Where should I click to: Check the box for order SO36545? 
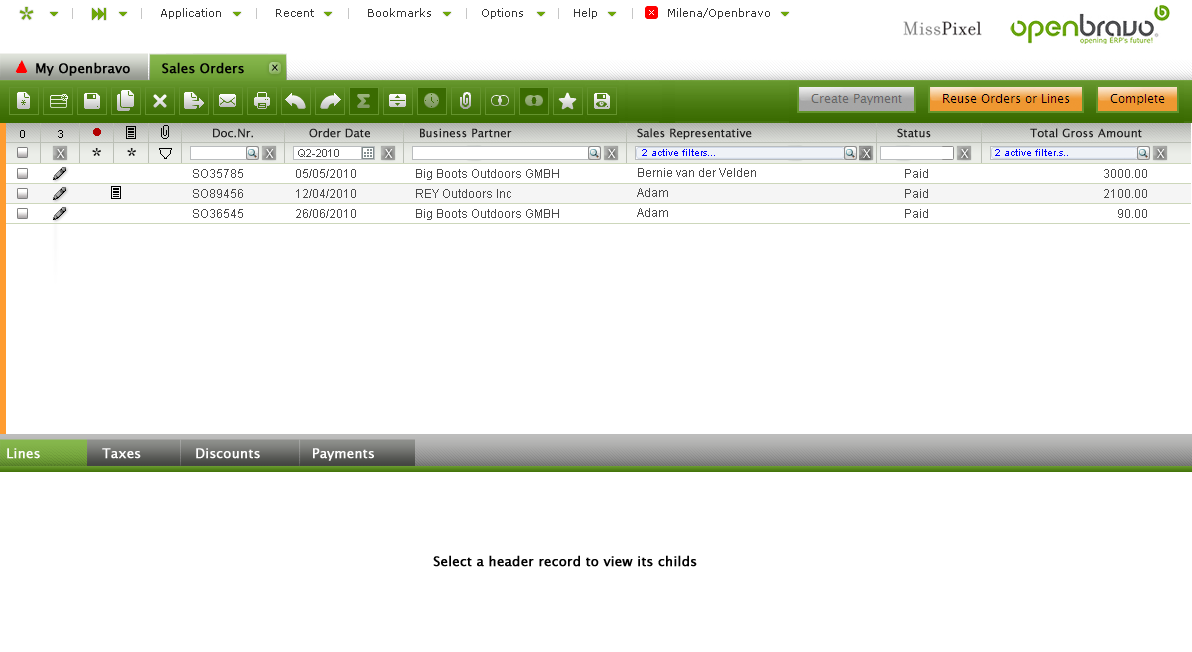pos(23,214)
